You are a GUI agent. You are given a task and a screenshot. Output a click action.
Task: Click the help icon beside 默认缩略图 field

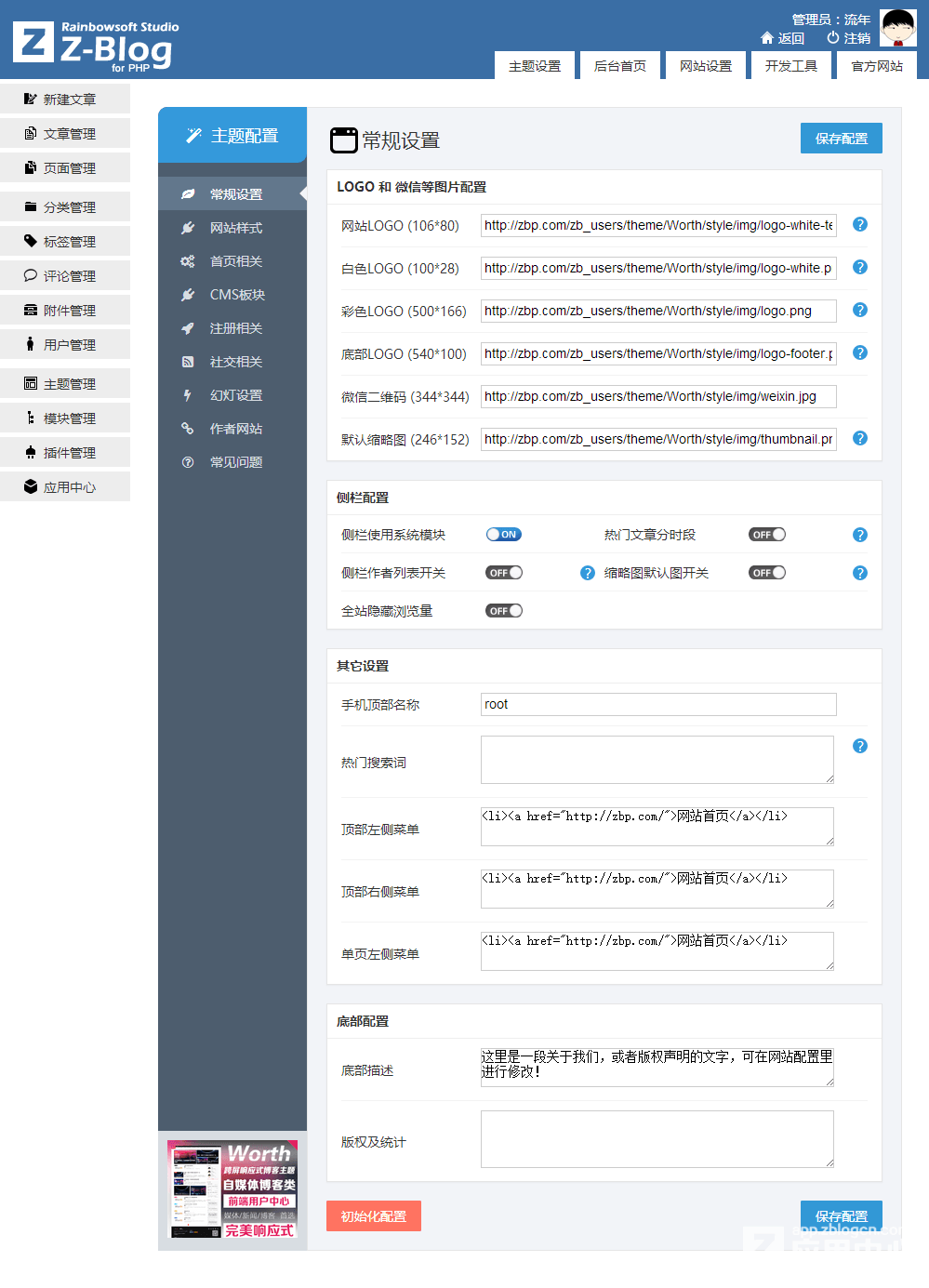(860, 438)
